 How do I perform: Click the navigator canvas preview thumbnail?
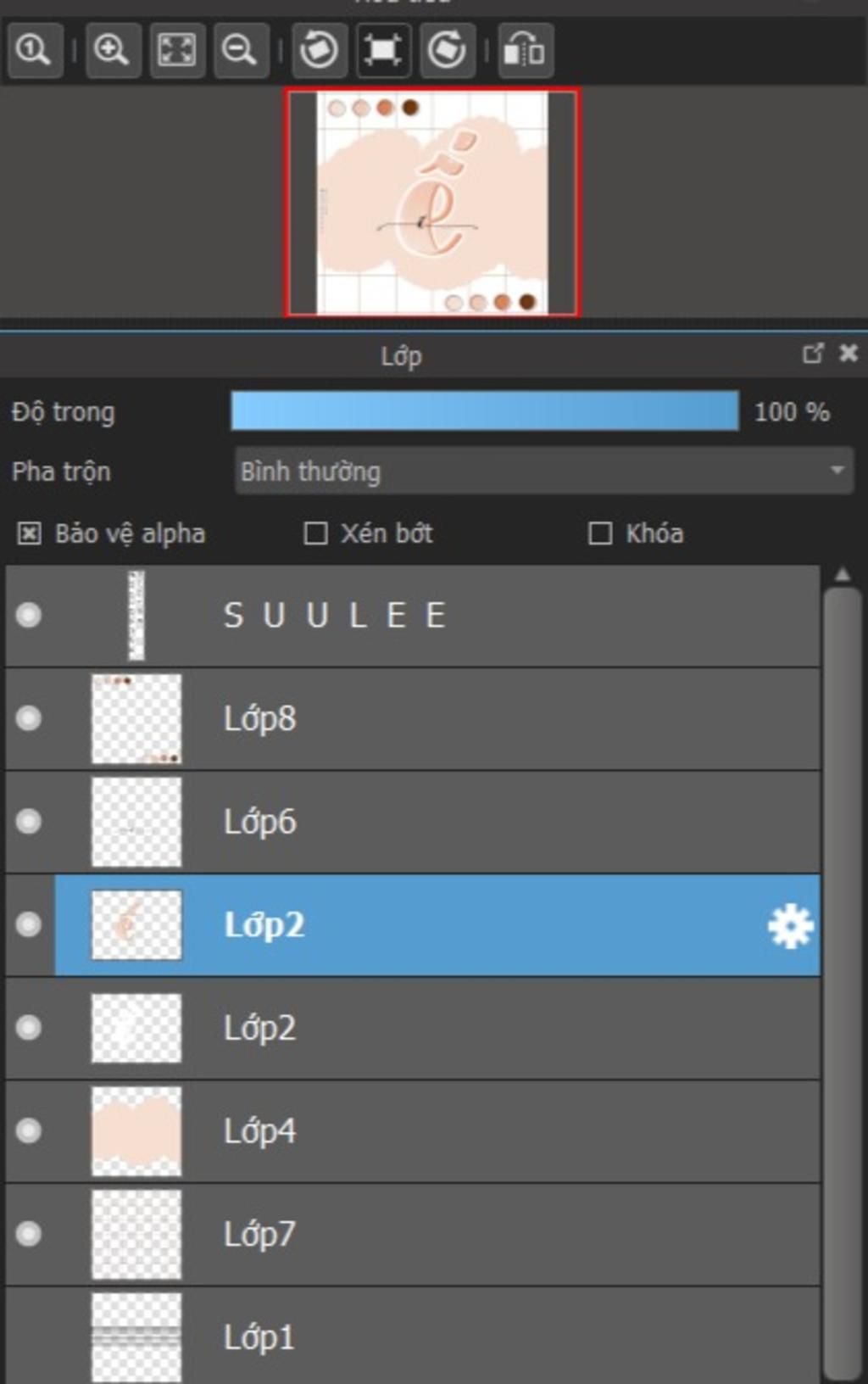click(x=432, y=202)
